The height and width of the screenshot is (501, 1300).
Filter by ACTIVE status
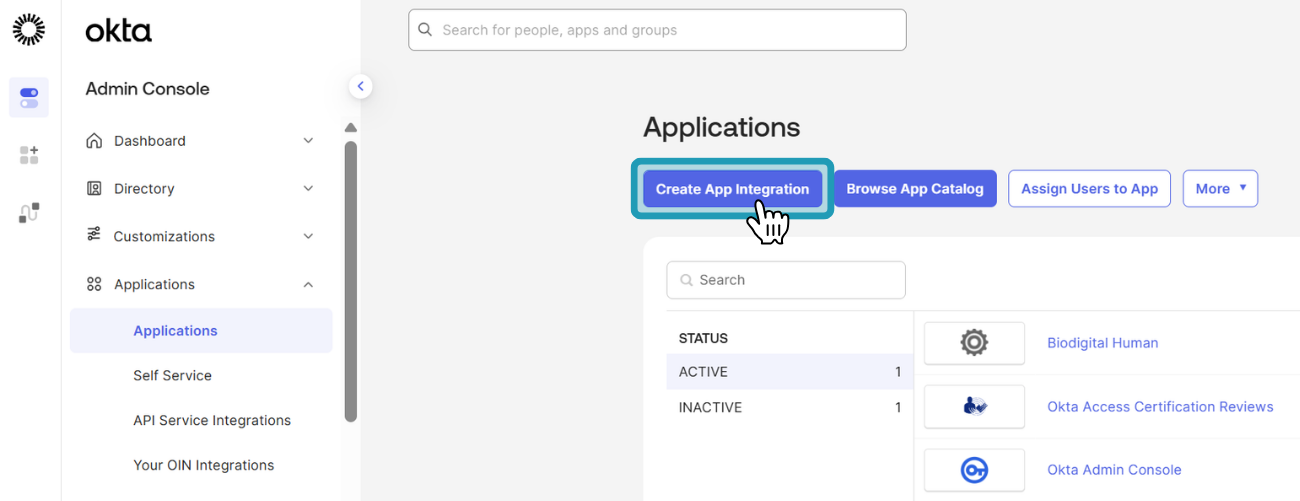click(790, 372)
